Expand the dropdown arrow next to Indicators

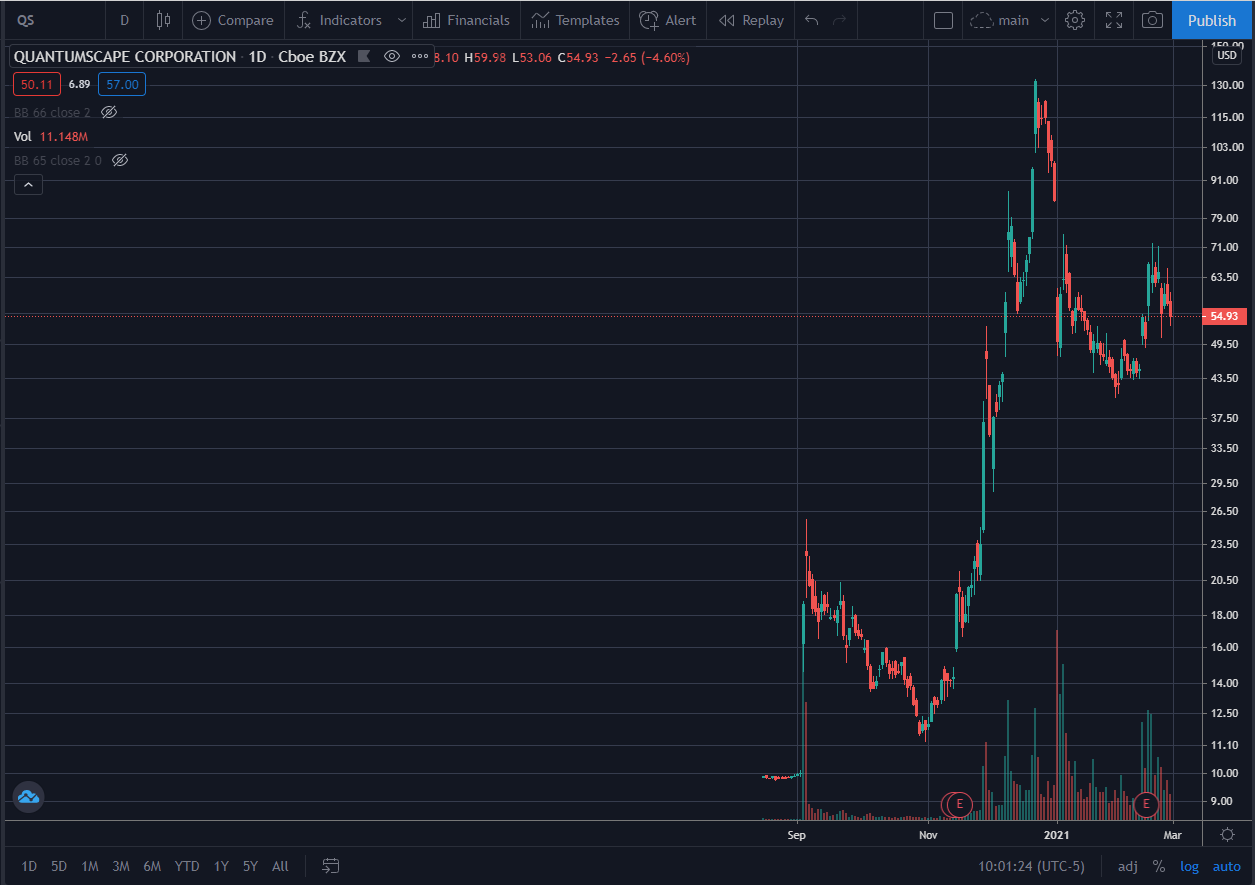point(402,20)
